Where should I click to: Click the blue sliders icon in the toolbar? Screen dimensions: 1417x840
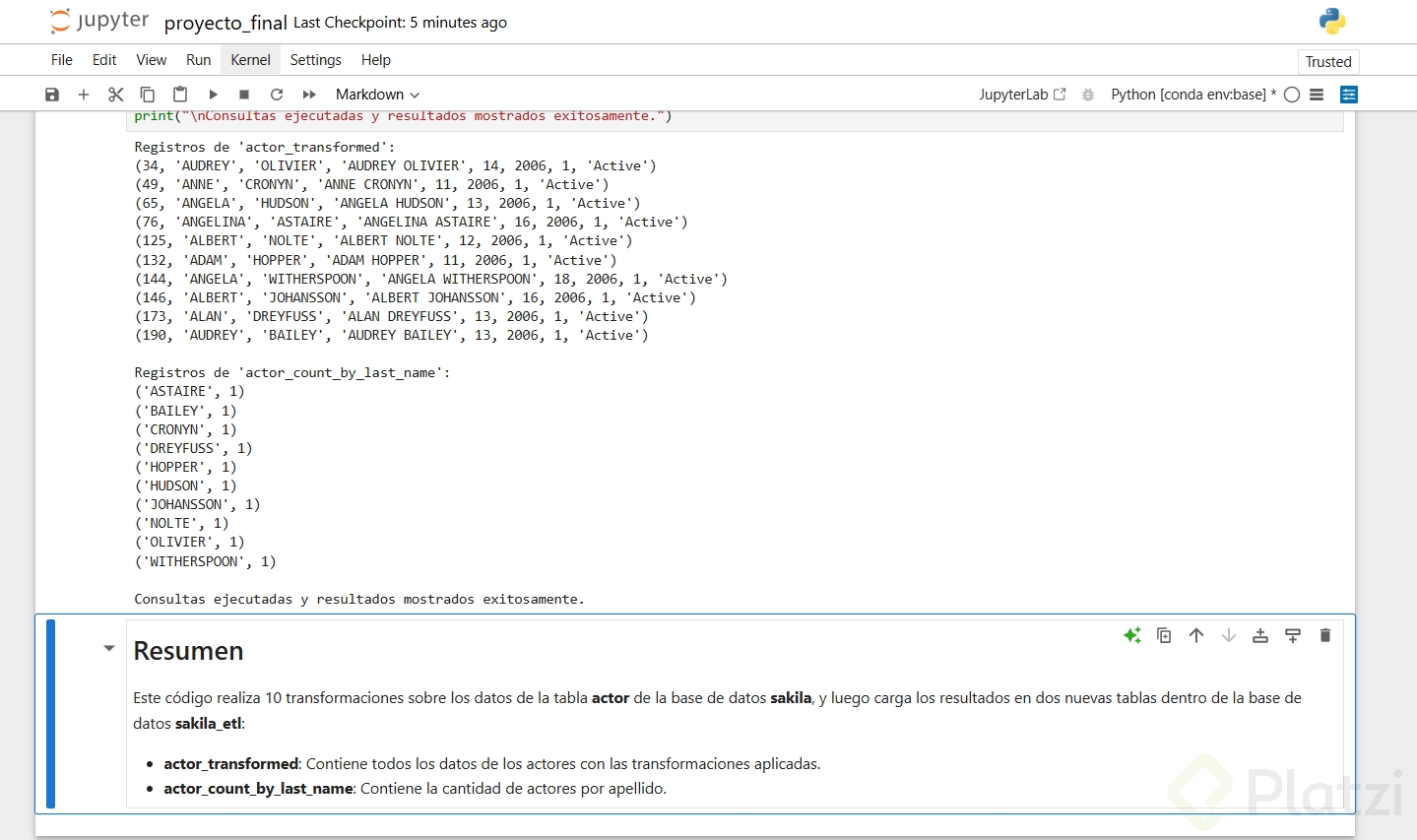point(1349,95)
